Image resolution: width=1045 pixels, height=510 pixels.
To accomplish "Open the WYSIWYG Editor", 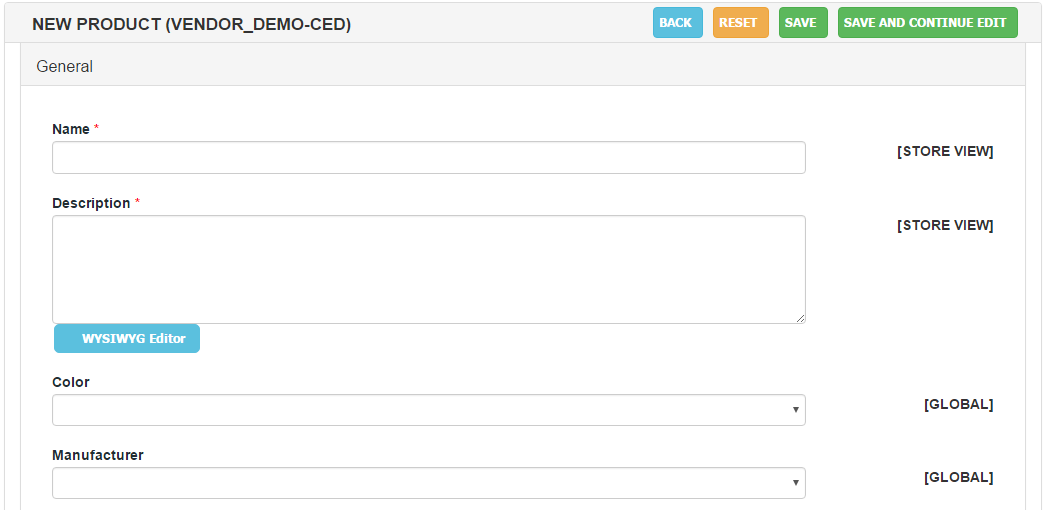I will coord(127,339).
